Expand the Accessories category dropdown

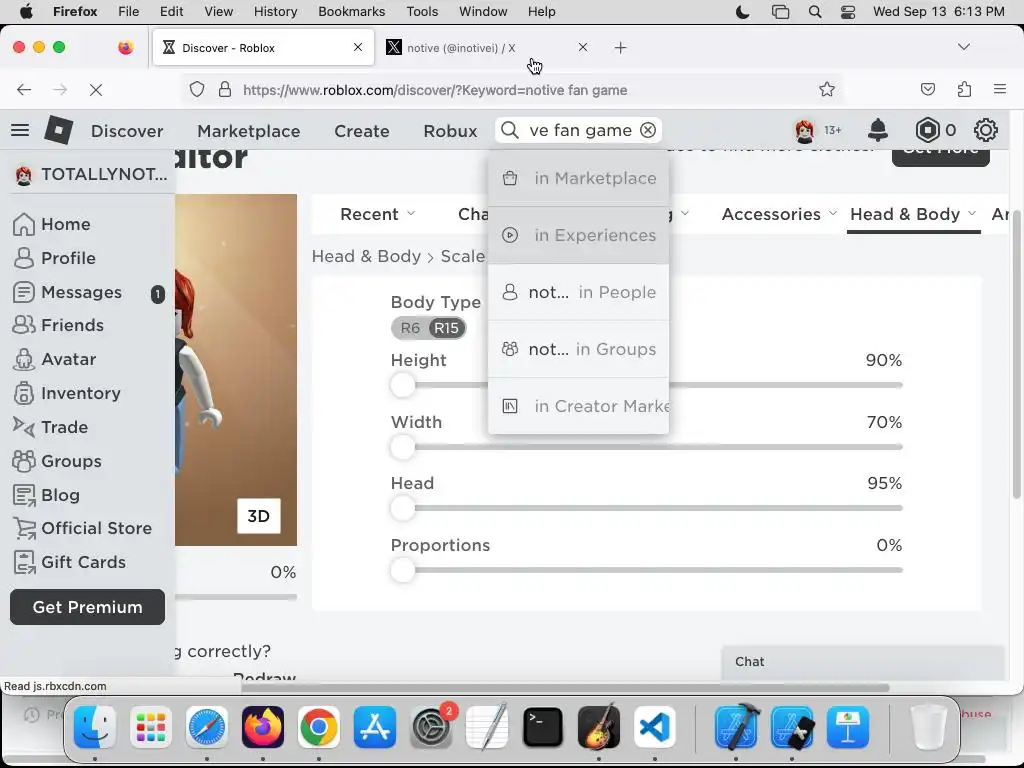778,214
